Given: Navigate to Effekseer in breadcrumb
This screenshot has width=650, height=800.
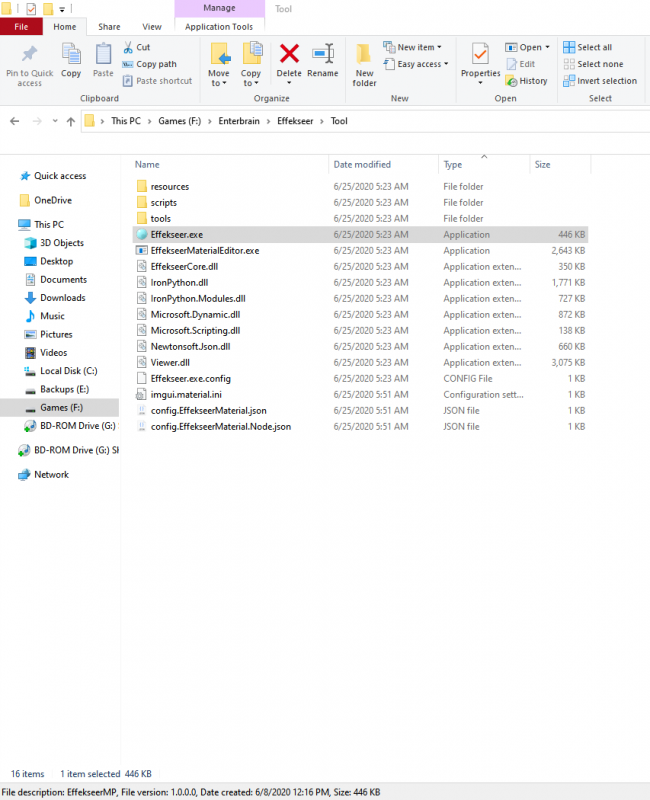Looking at the screenshot, I should 295,121.
